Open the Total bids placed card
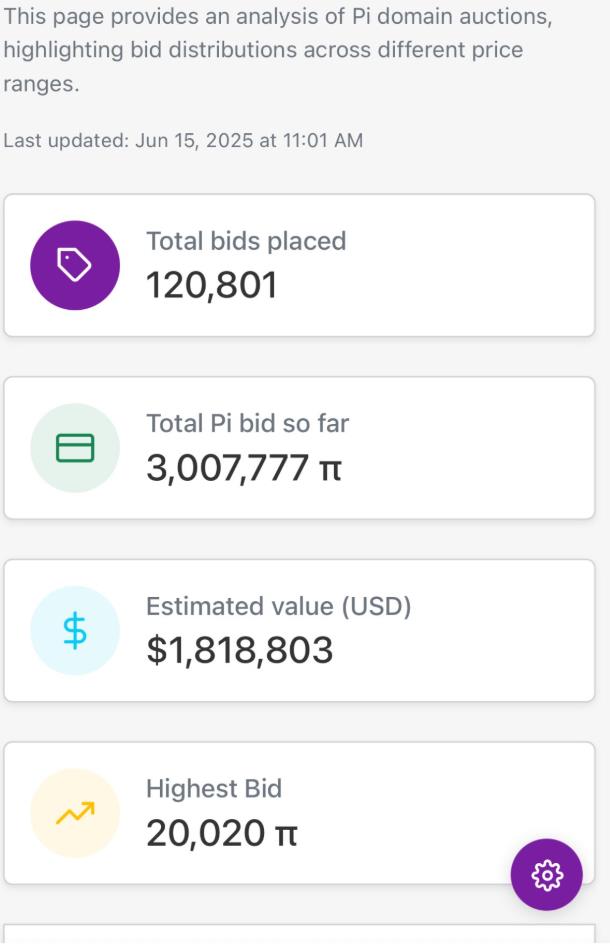The image size is (610, 944). point(299,266)
